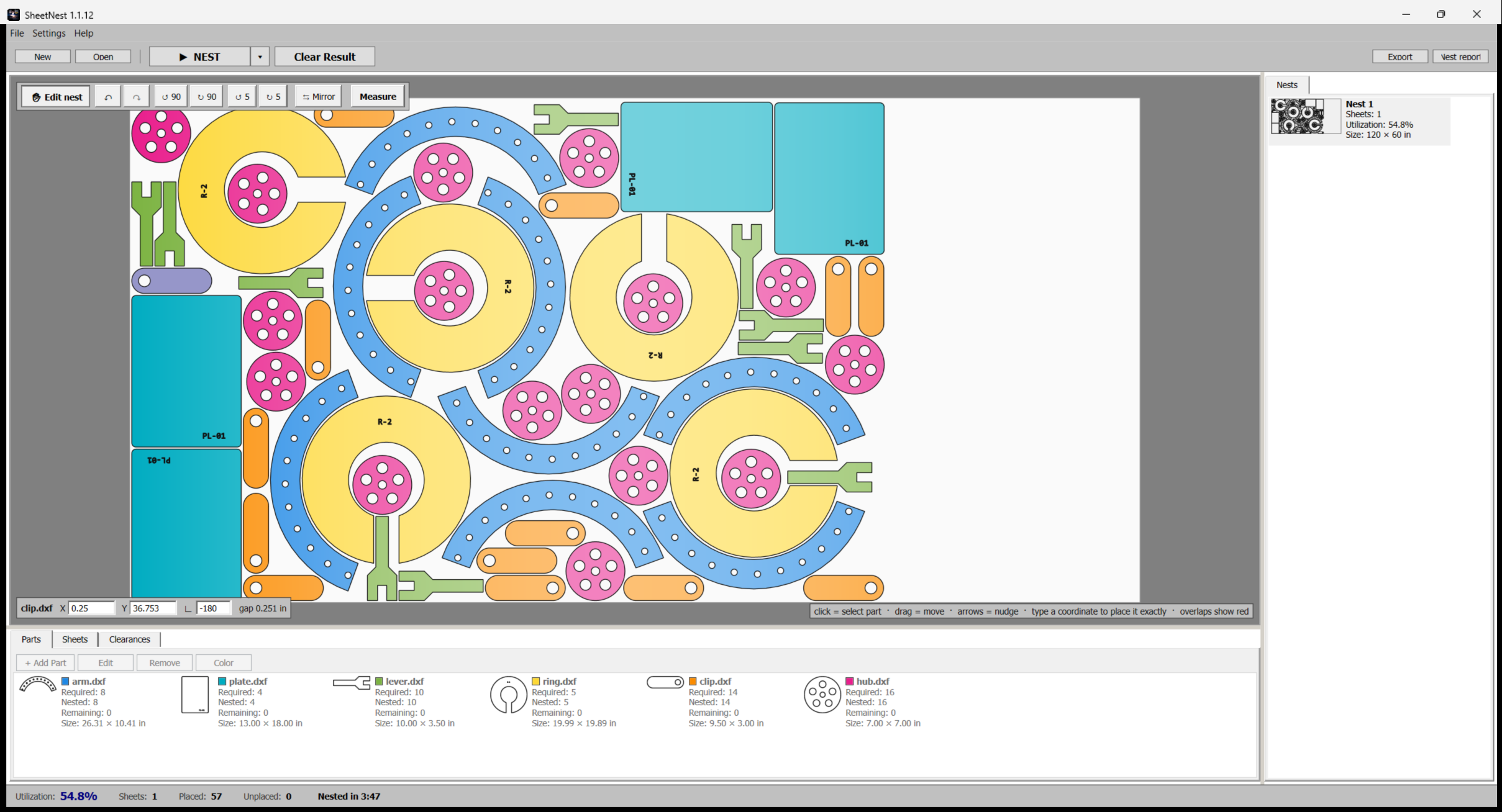1502x812 pixels.
Task: Click the SheetNest app icon in title bar
Action: point(14,14)
